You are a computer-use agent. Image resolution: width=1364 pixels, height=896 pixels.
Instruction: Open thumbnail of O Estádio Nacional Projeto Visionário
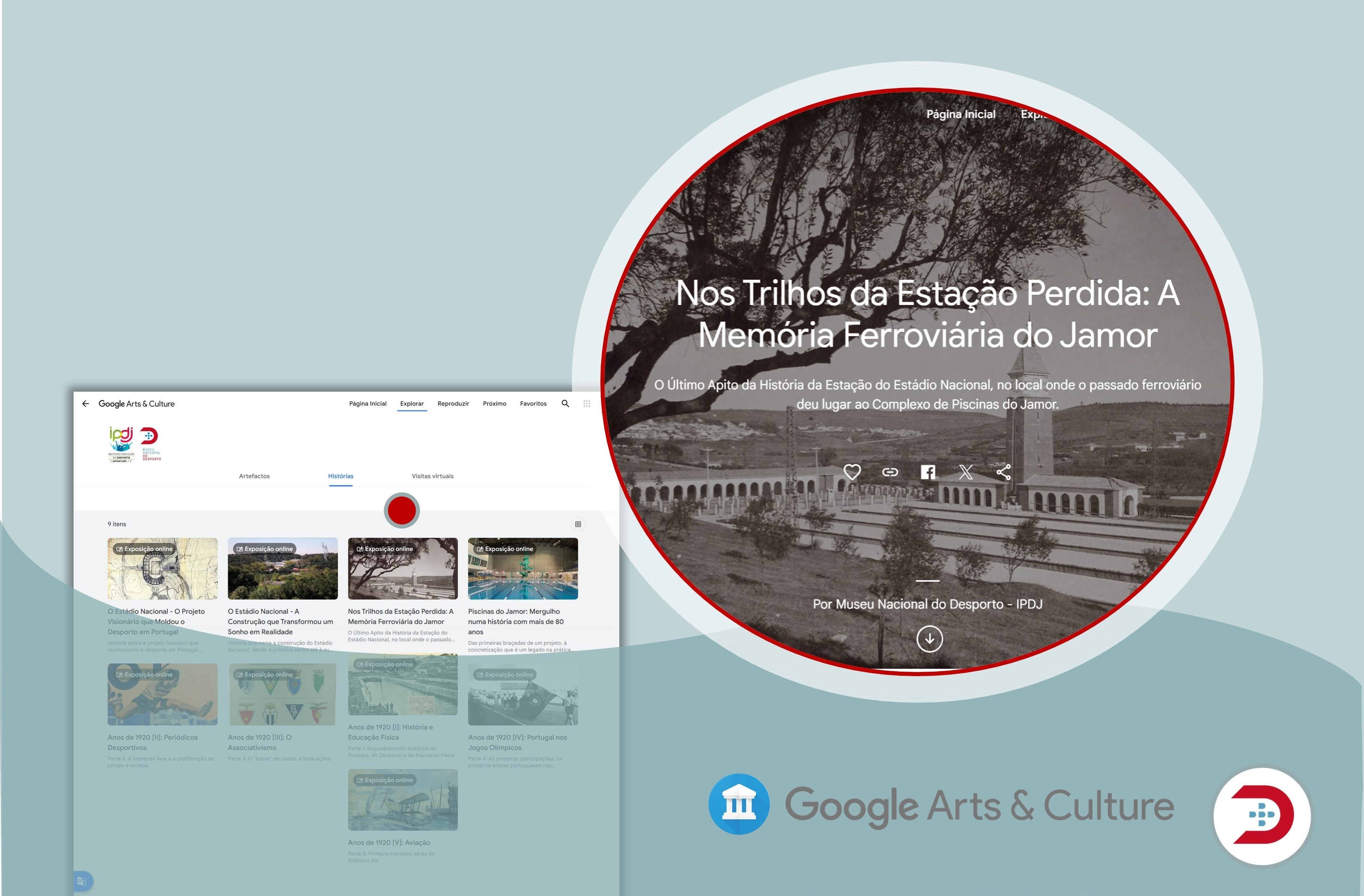pos(163,569)
